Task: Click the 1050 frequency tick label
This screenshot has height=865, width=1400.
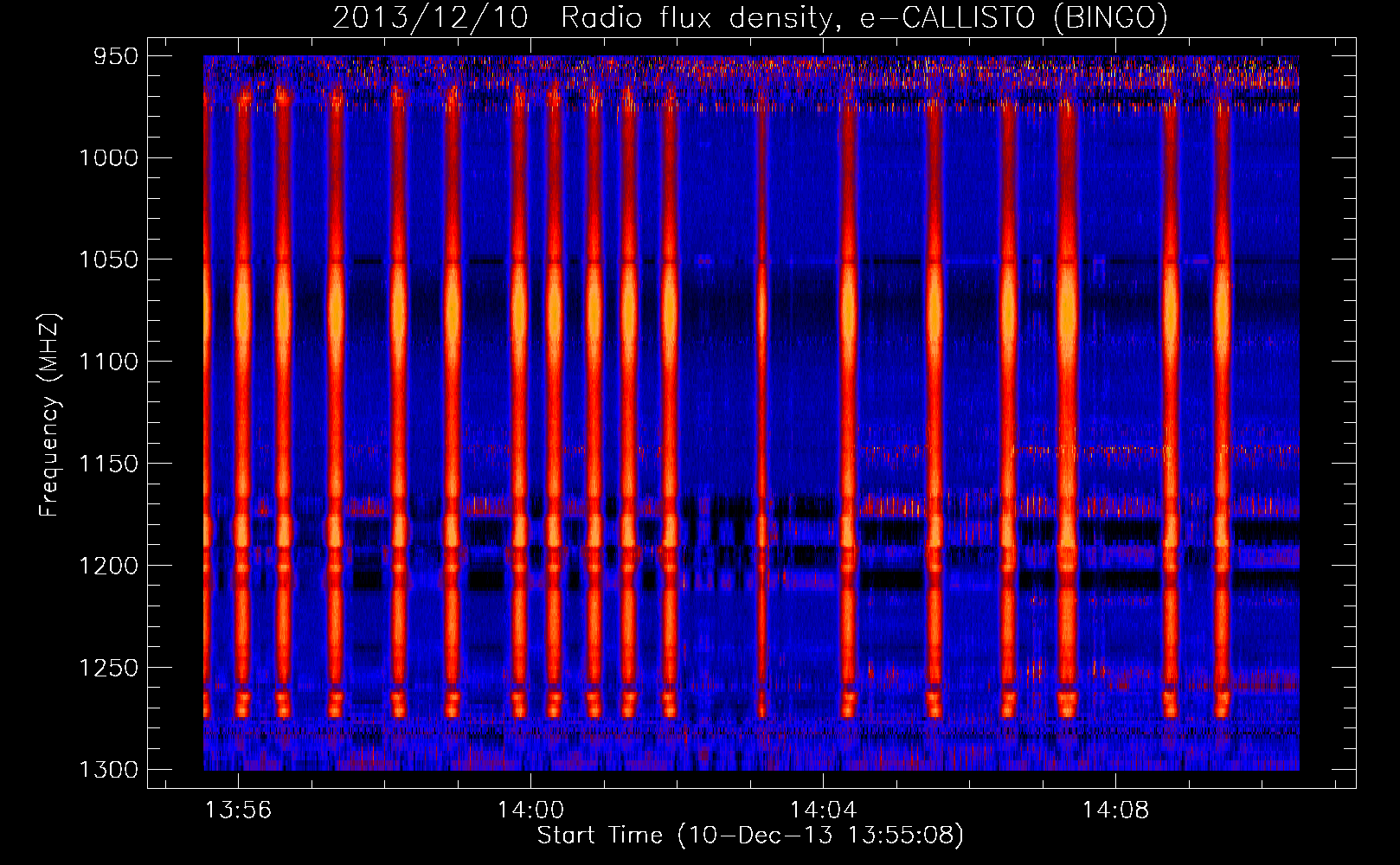Action: (108, 260)
